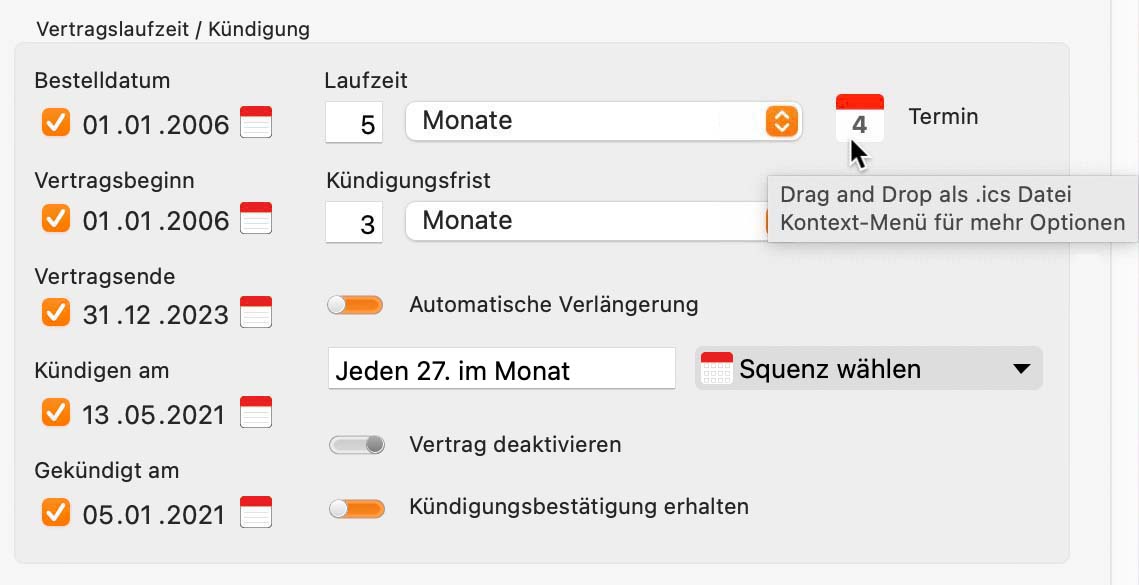Uncheck the Vertragsende checkbox

coord(56,312)
